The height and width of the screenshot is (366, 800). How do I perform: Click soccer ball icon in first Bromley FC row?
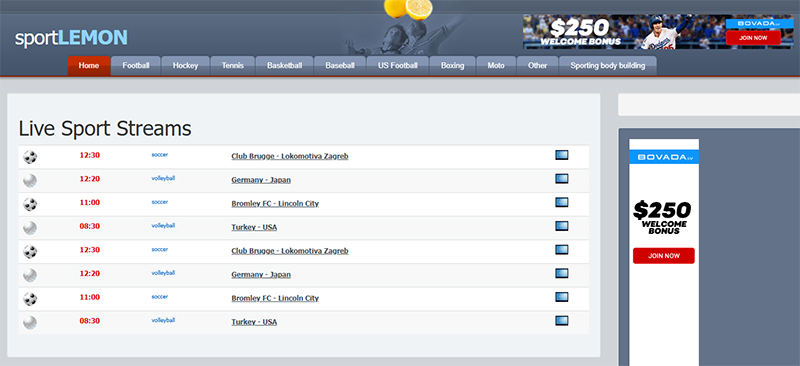[x=30, y=204]
